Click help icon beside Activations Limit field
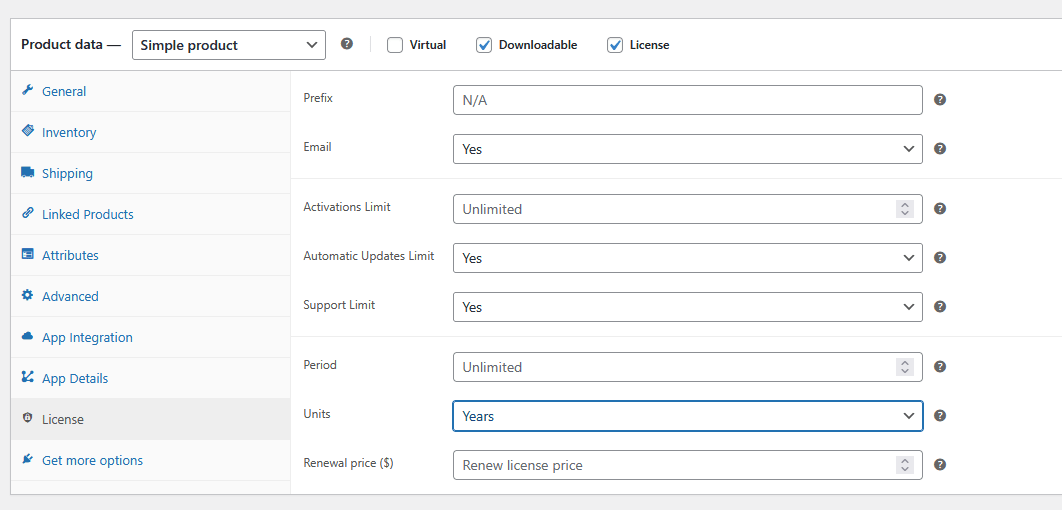The image size is (1062, 510). point(940,209)
